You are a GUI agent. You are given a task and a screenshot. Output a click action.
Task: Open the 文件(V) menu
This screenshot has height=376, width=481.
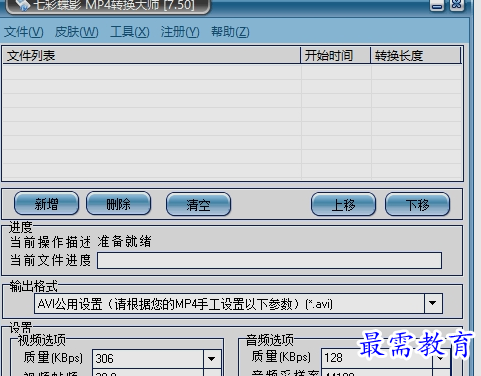tap(24, 32)
